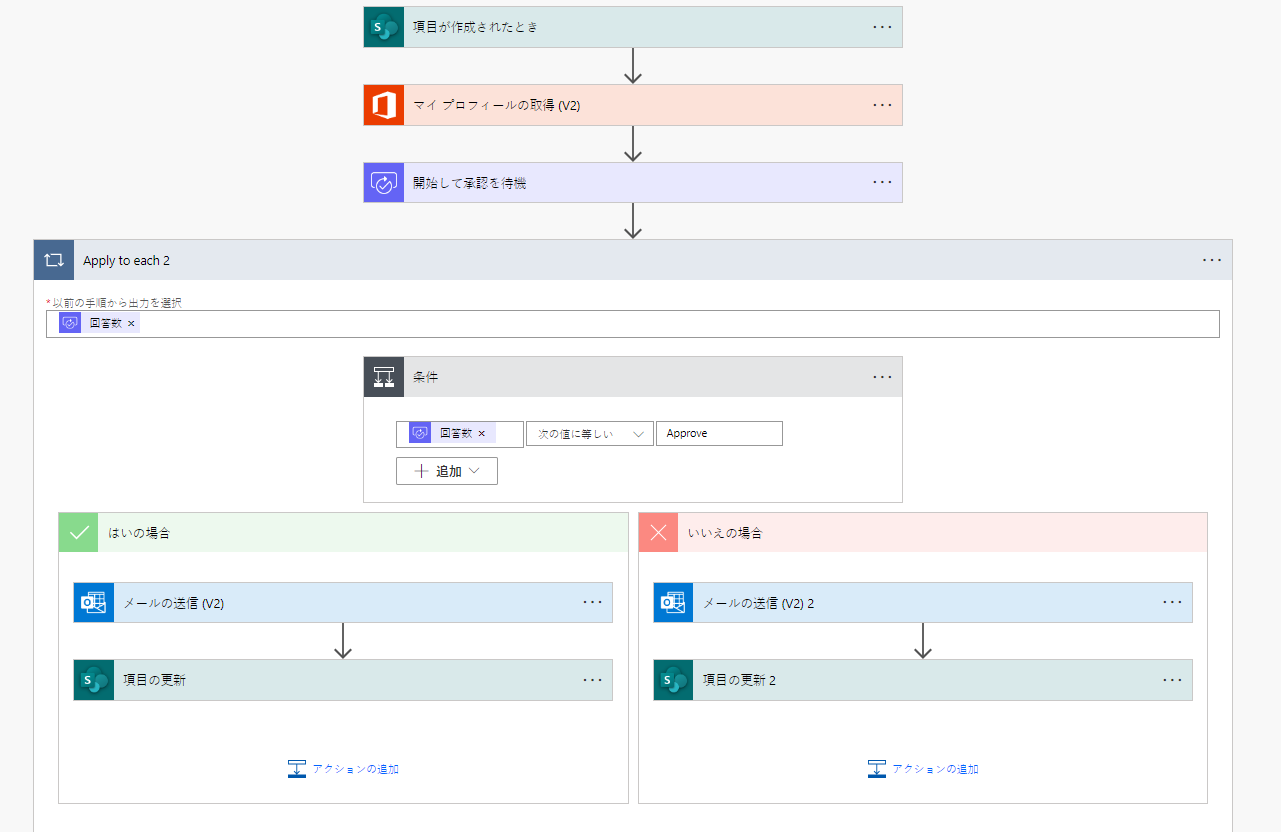Click the 以前の手順から出力を選択 input field

[x=632, y=324]
